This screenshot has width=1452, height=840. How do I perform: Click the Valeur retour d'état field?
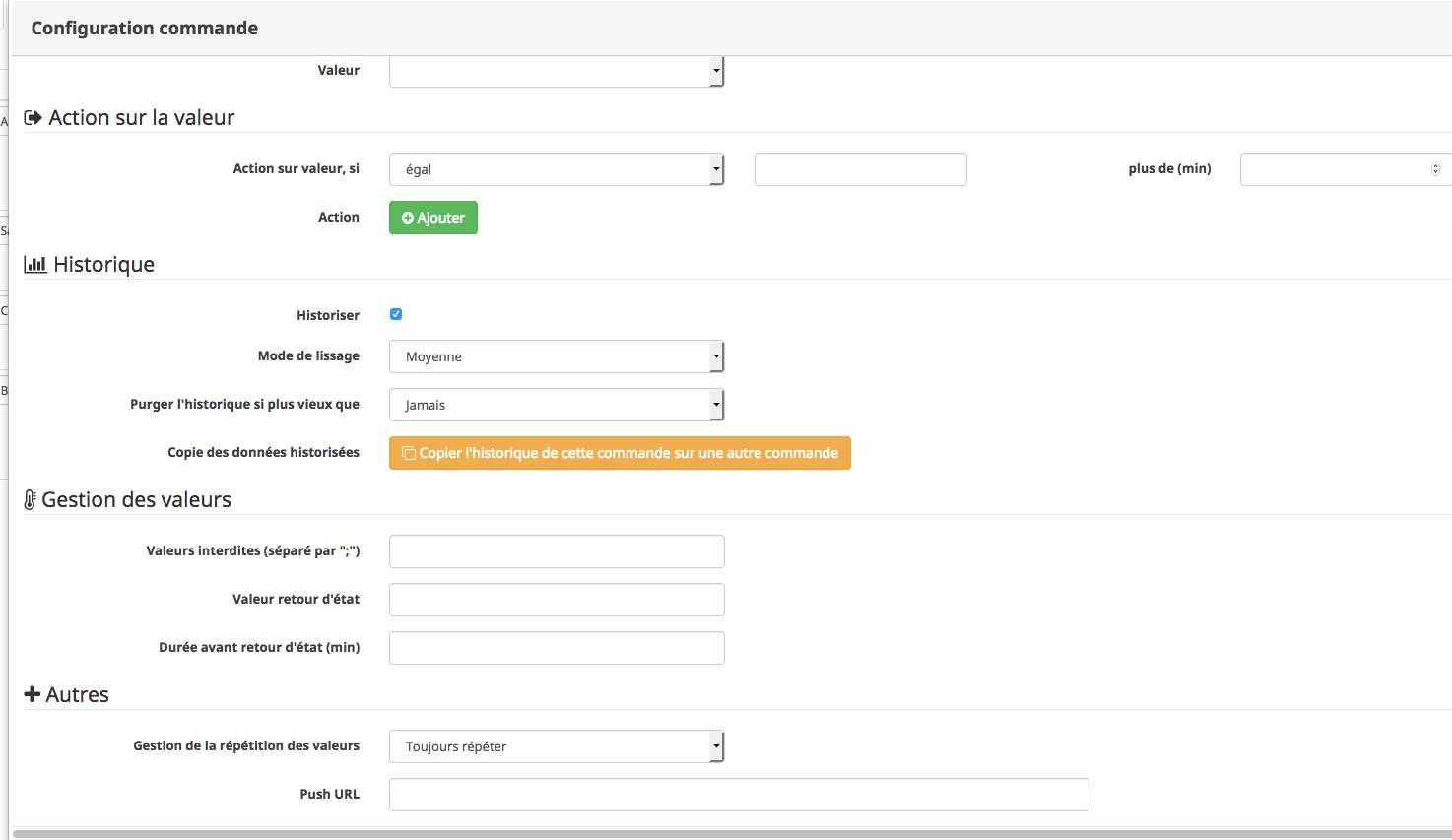coord(557,600)
